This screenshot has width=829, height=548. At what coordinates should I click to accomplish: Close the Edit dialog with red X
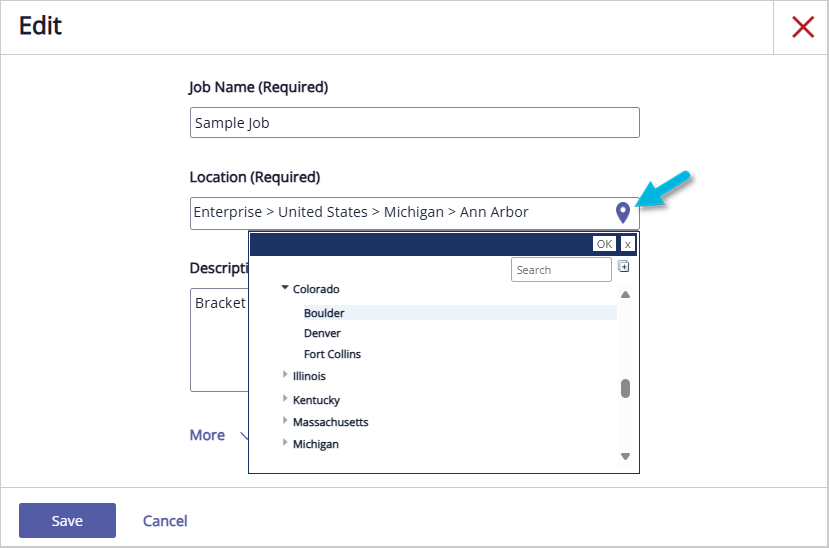802,27
